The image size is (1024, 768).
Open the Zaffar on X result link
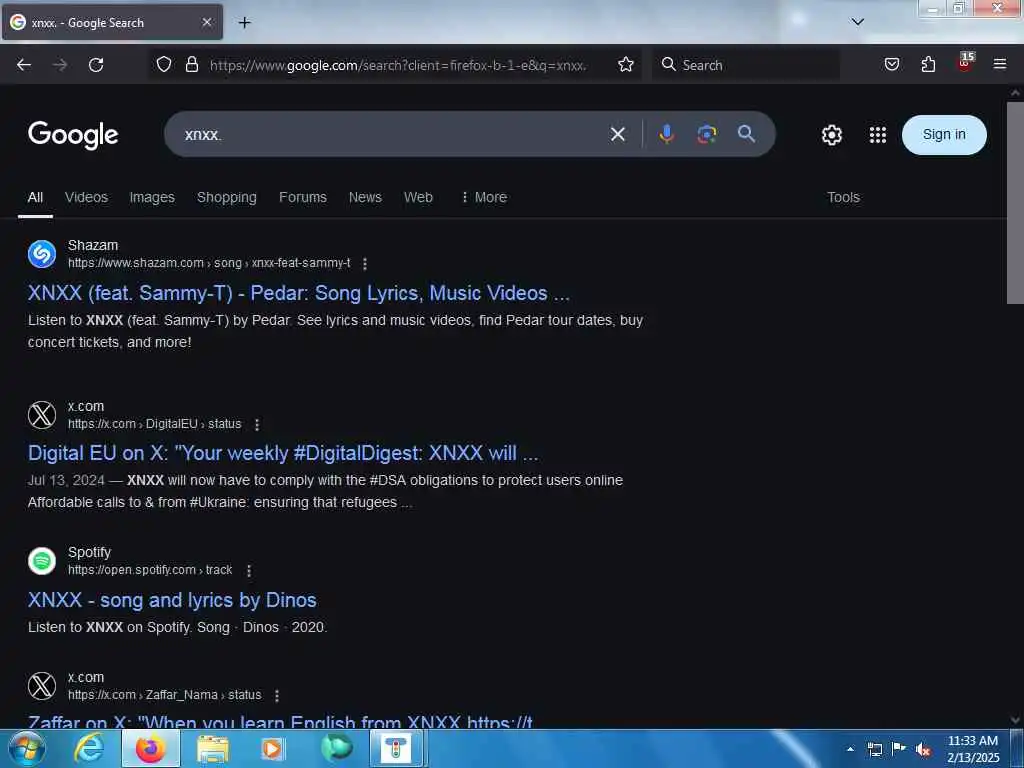pyautogui.click(x=280, y=721)
